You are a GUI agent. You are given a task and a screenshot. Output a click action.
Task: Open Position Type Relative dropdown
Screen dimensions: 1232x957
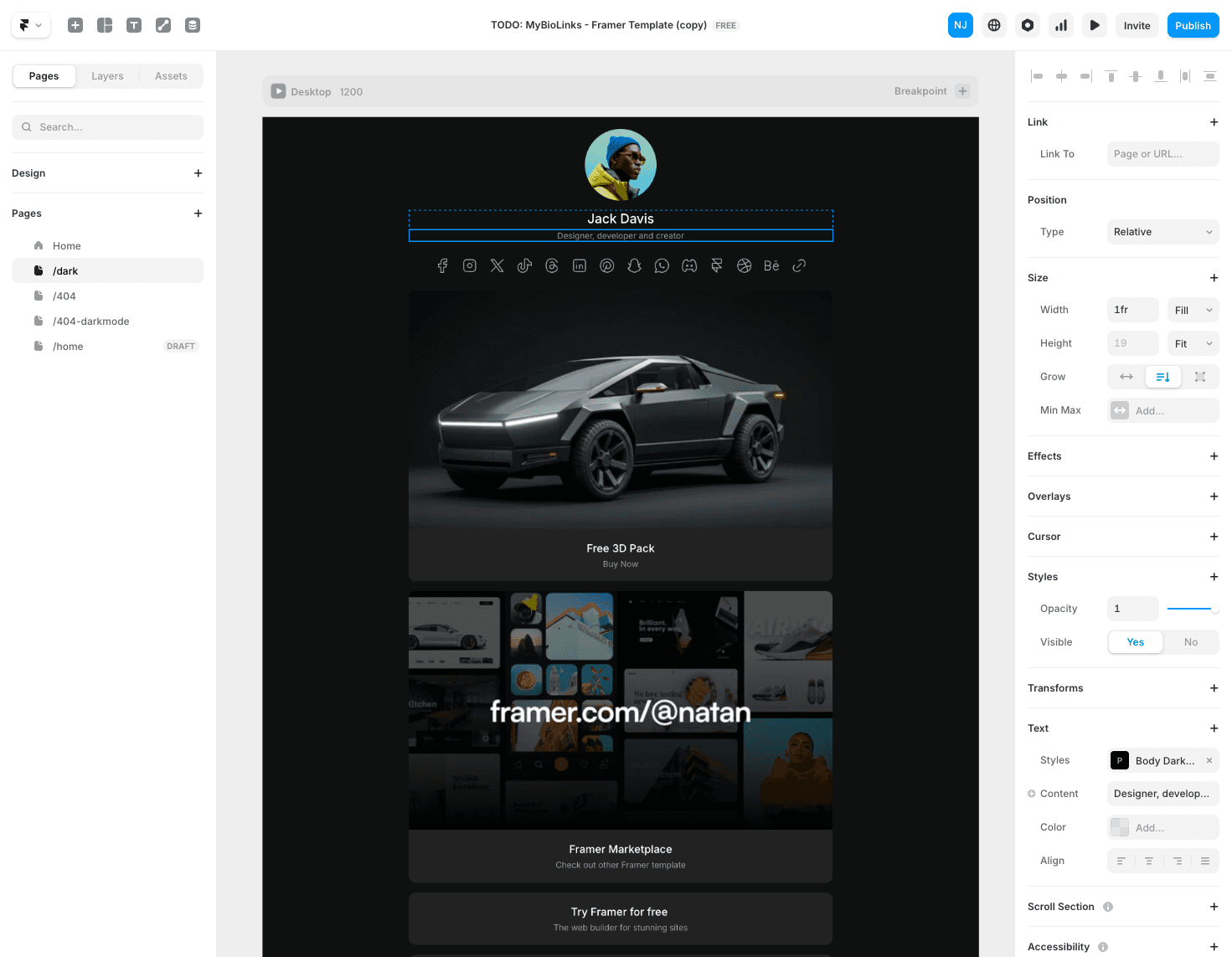coord(1162,232)
